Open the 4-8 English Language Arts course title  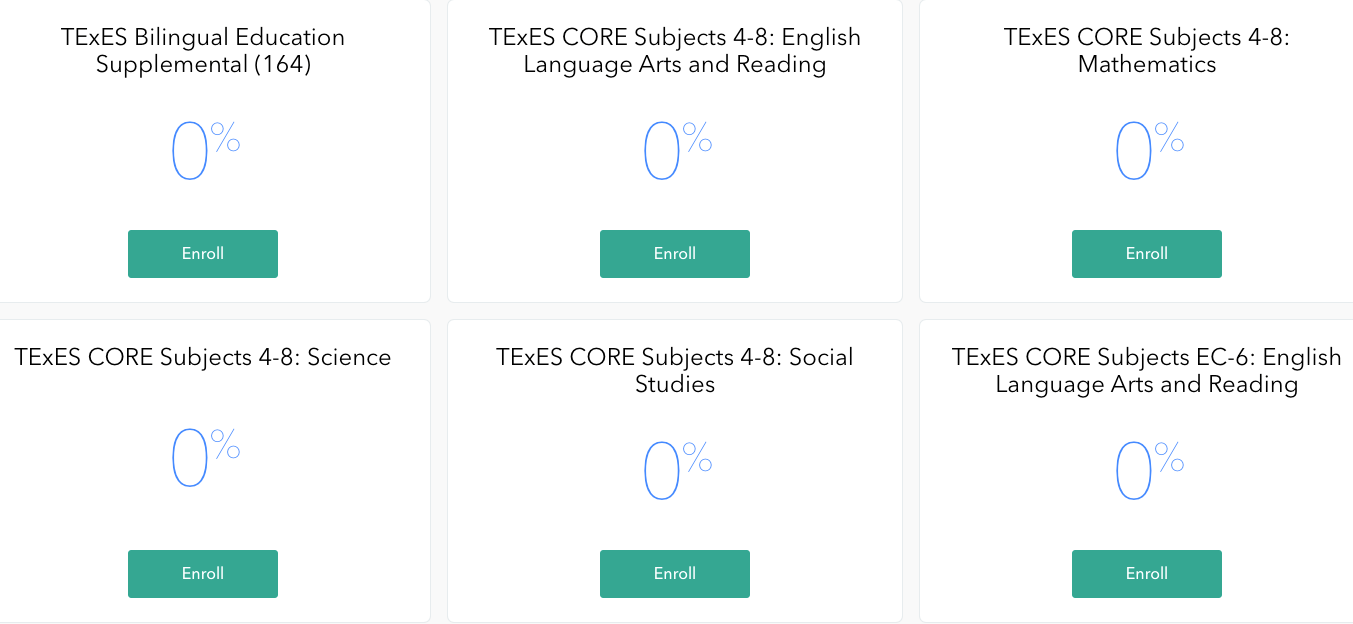click(674, 50)
